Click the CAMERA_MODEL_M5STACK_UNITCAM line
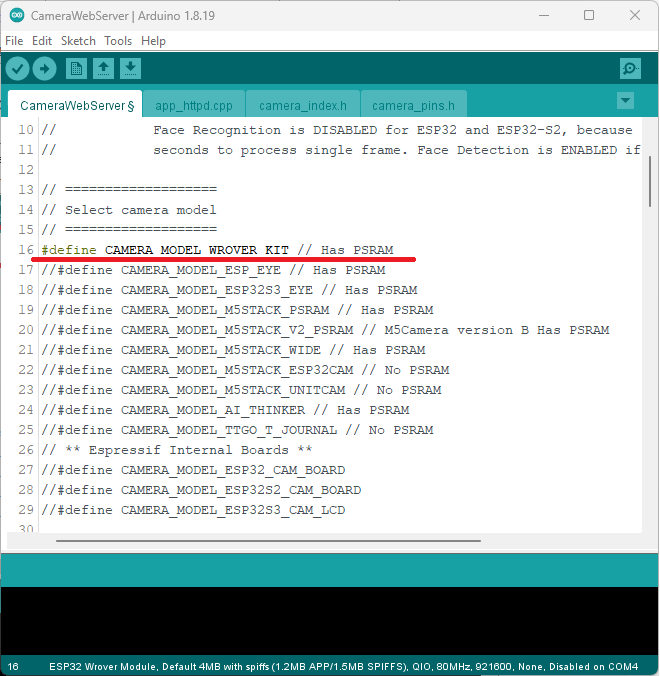This screenshot has width=660, height=676. tap(241, 390)
